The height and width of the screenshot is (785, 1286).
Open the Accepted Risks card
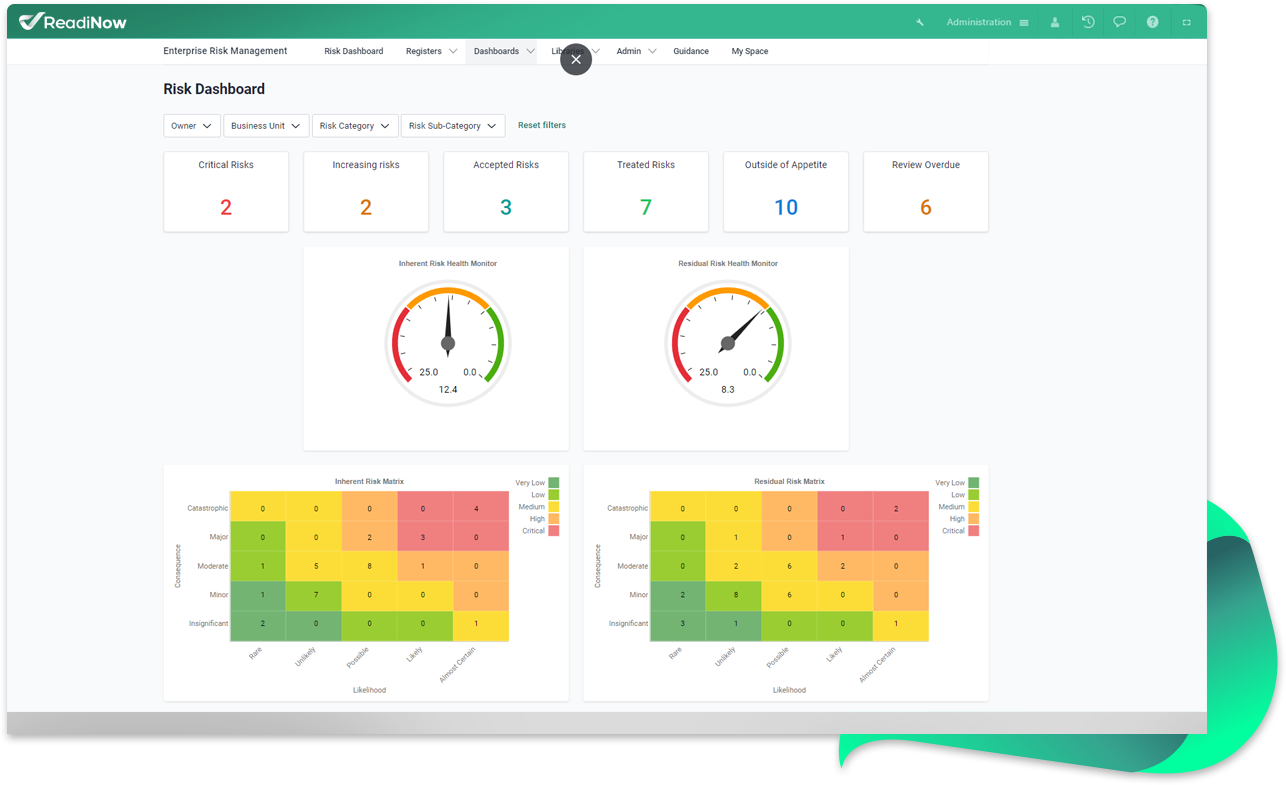click(x=506, y=192)
